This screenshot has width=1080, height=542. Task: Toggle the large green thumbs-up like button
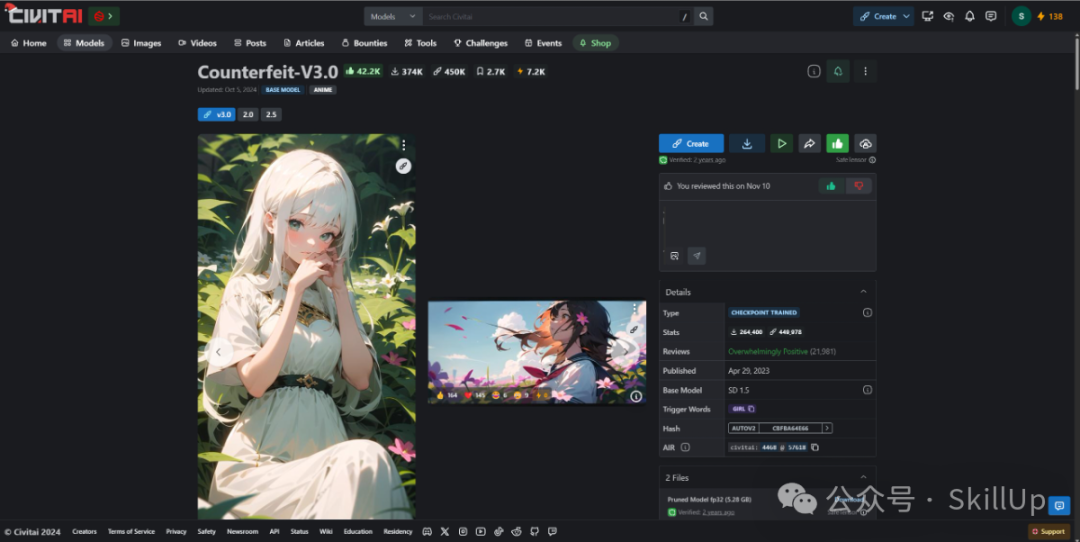[837, 143]
